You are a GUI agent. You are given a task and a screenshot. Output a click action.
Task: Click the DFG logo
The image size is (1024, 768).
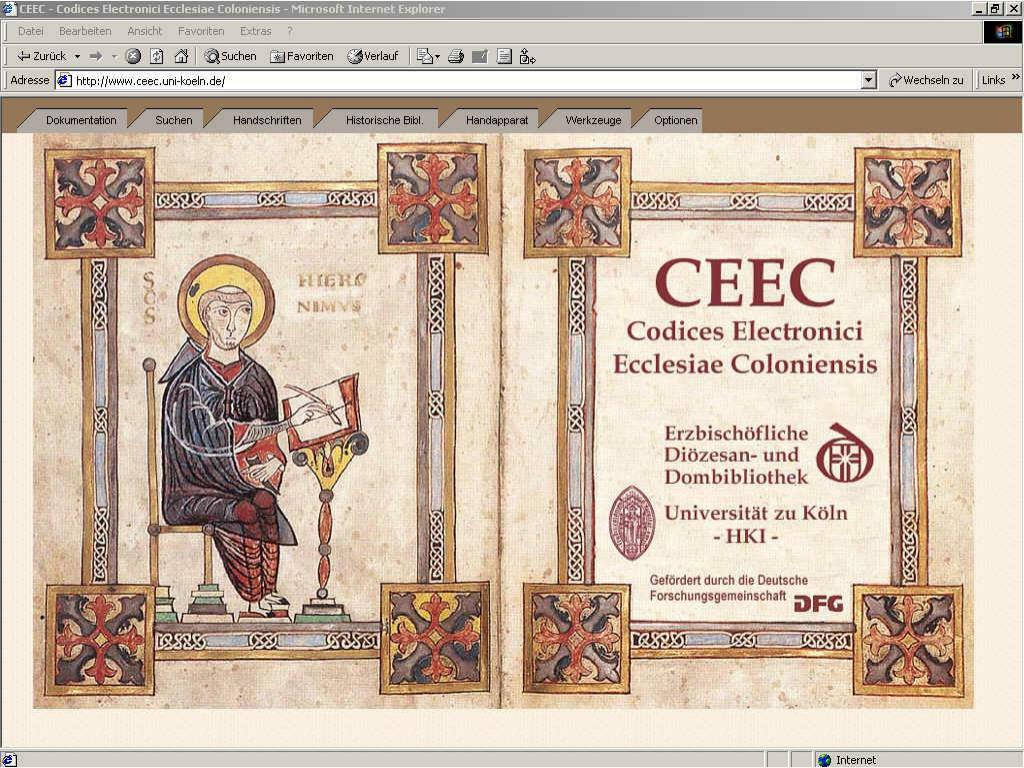click(x=818, y=603)
